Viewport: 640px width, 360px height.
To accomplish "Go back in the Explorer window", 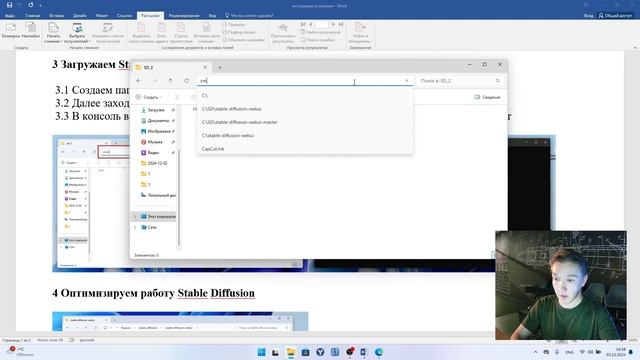I will pyautogui.click(x=139, y=81).
